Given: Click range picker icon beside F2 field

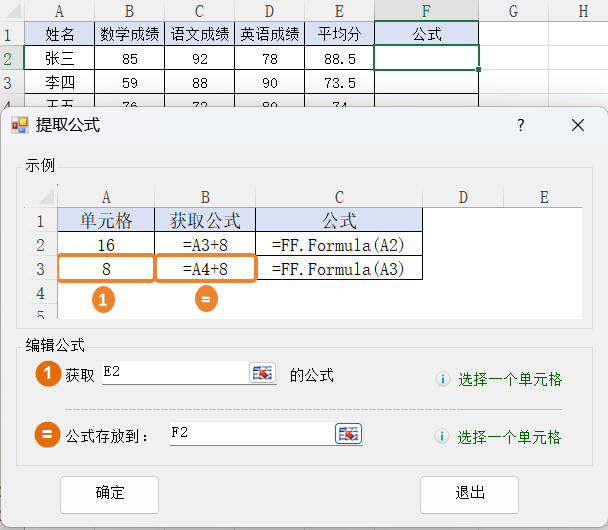Looking at the screenshot, I should coord(348,433).
